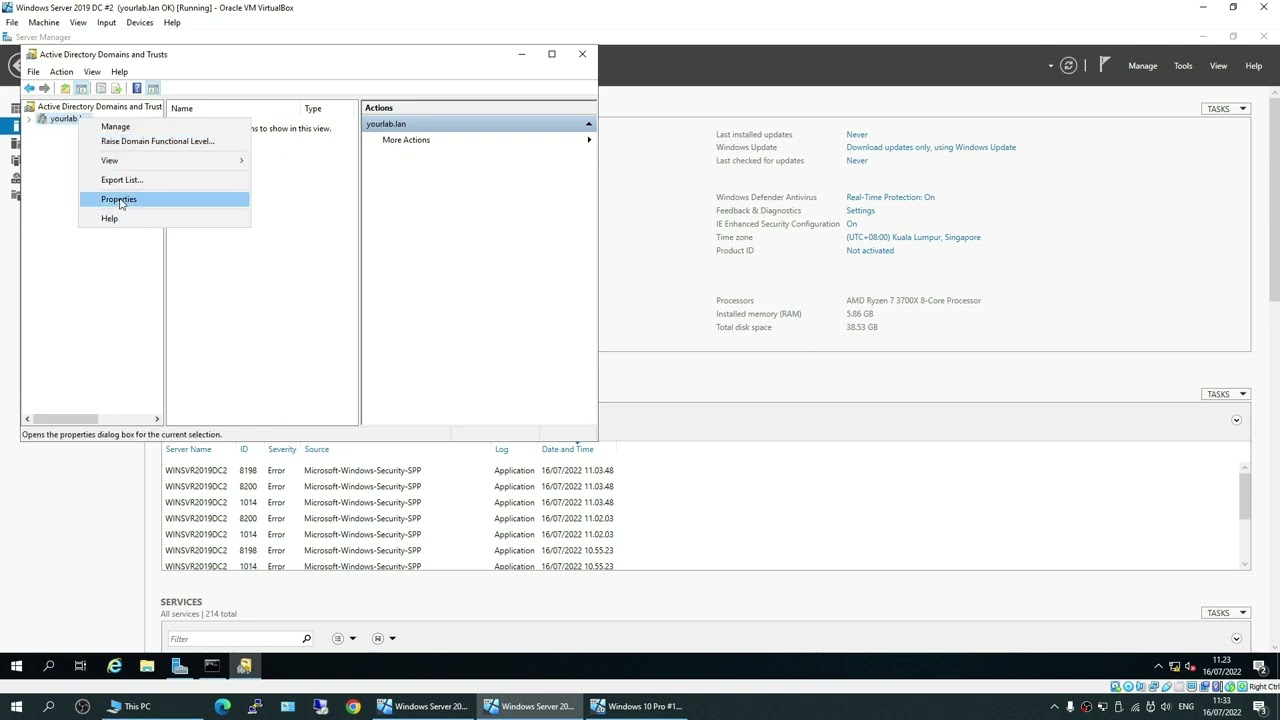
Task: Click the Up one level toolbar icon
Action: coord(65,89)
